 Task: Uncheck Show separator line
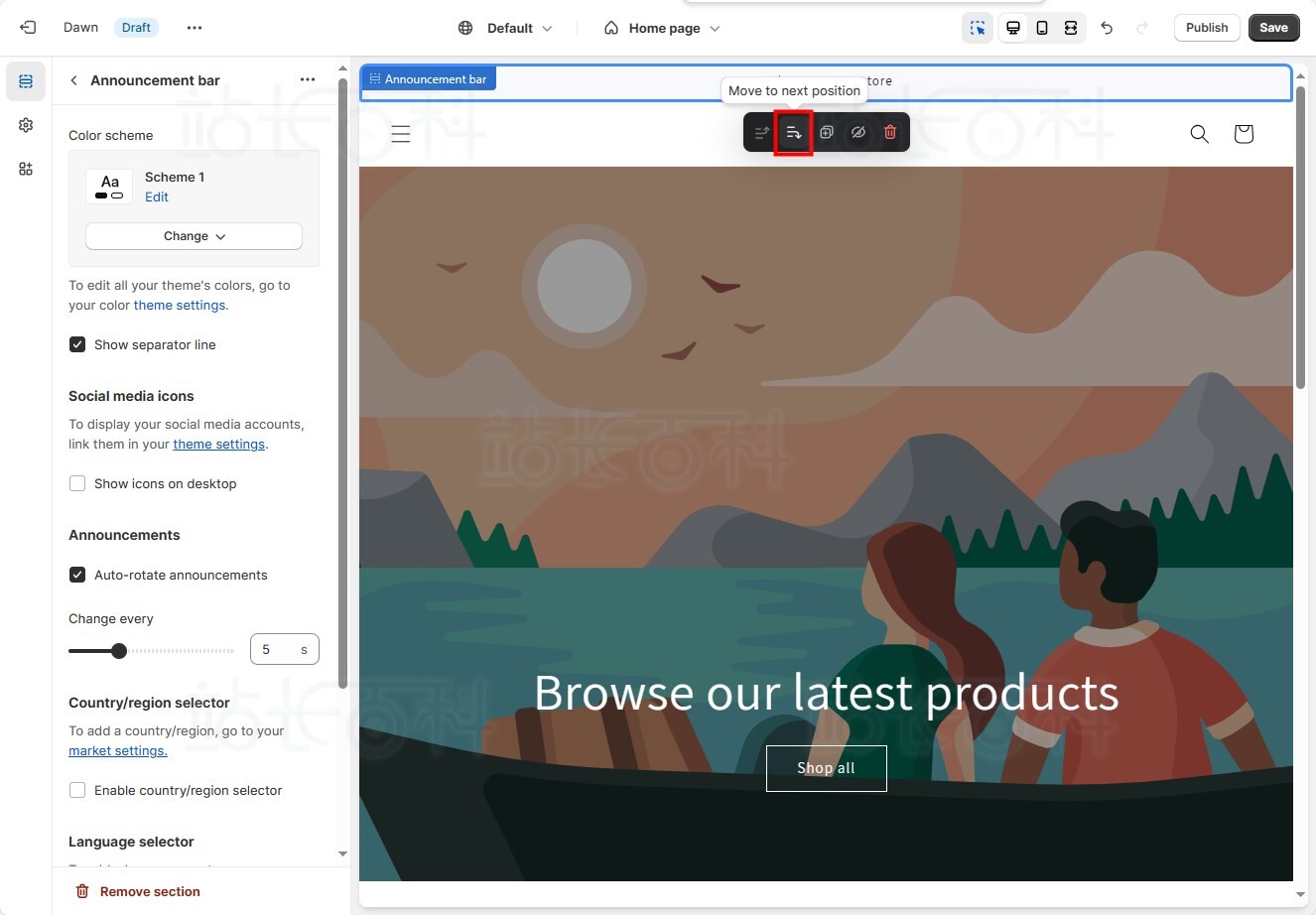pos(77,344)
